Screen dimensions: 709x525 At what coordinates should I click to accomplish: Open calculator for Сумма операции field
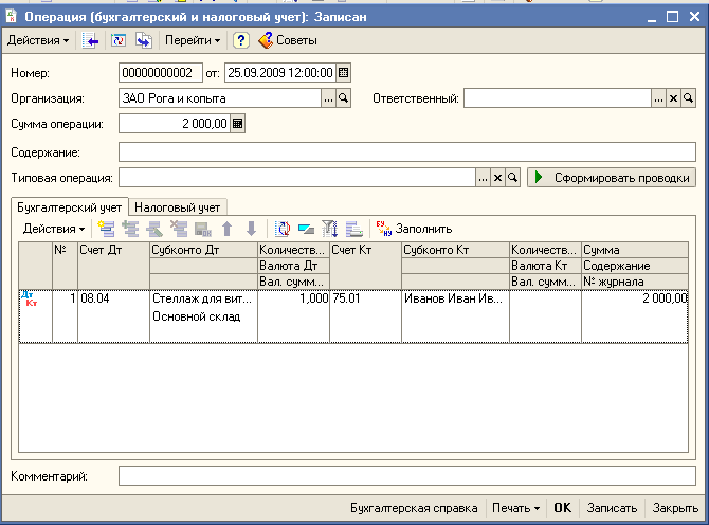click(x=237, y=124)
